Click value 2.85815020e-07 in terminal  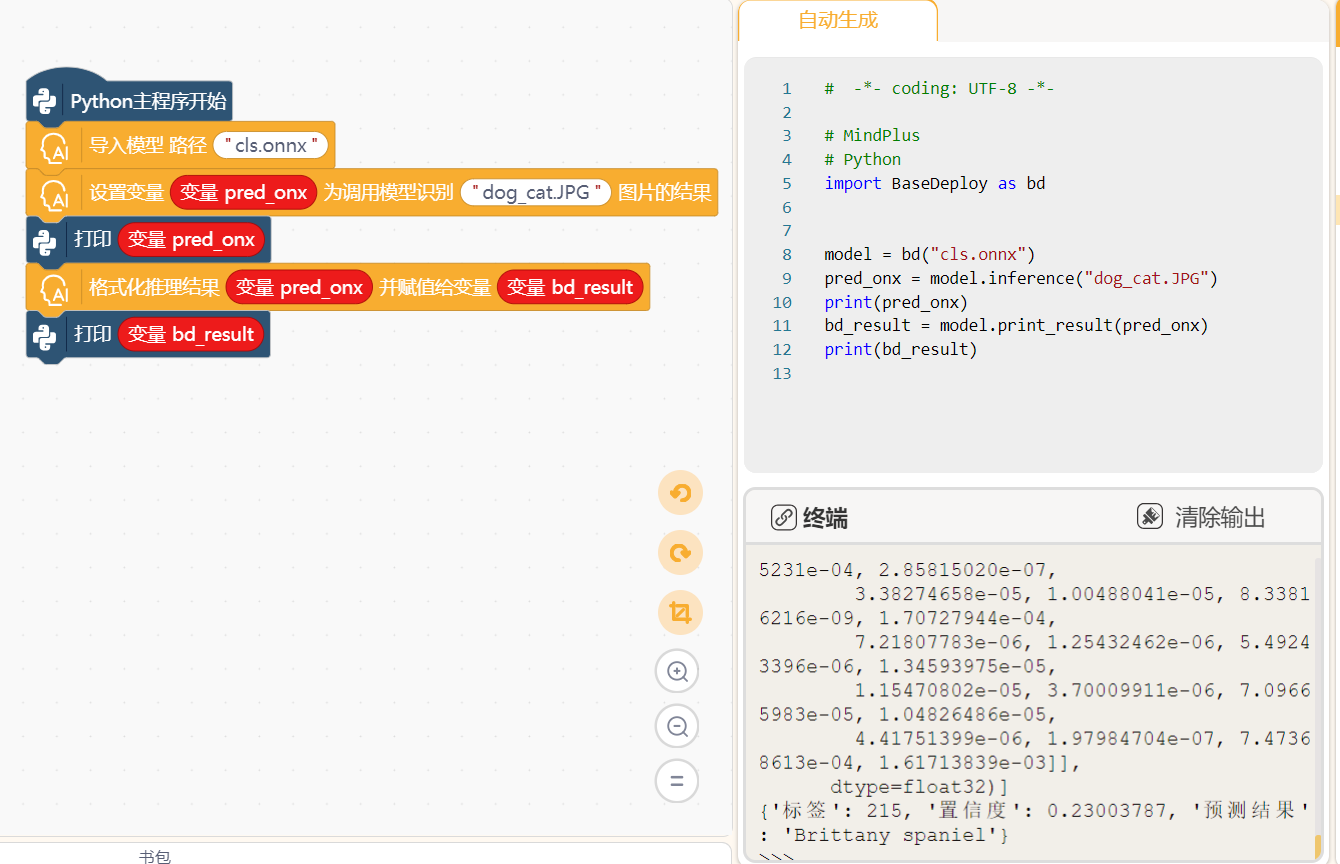pos(963,571)
